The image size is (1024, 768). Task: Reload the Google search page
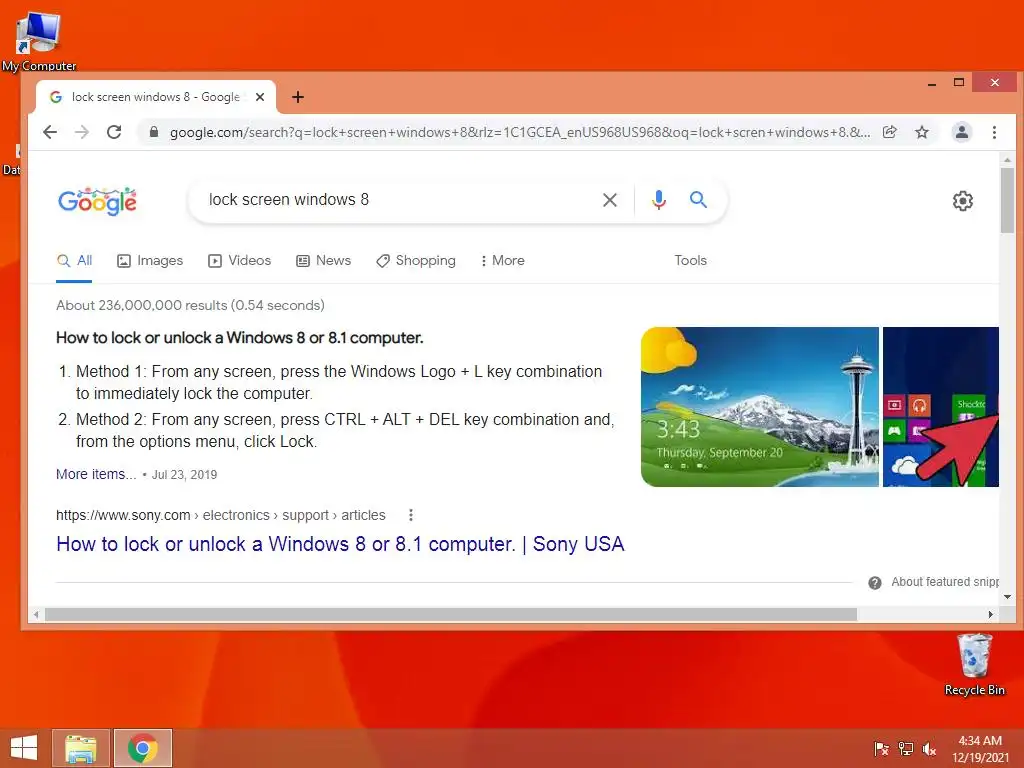coord(114,133)
